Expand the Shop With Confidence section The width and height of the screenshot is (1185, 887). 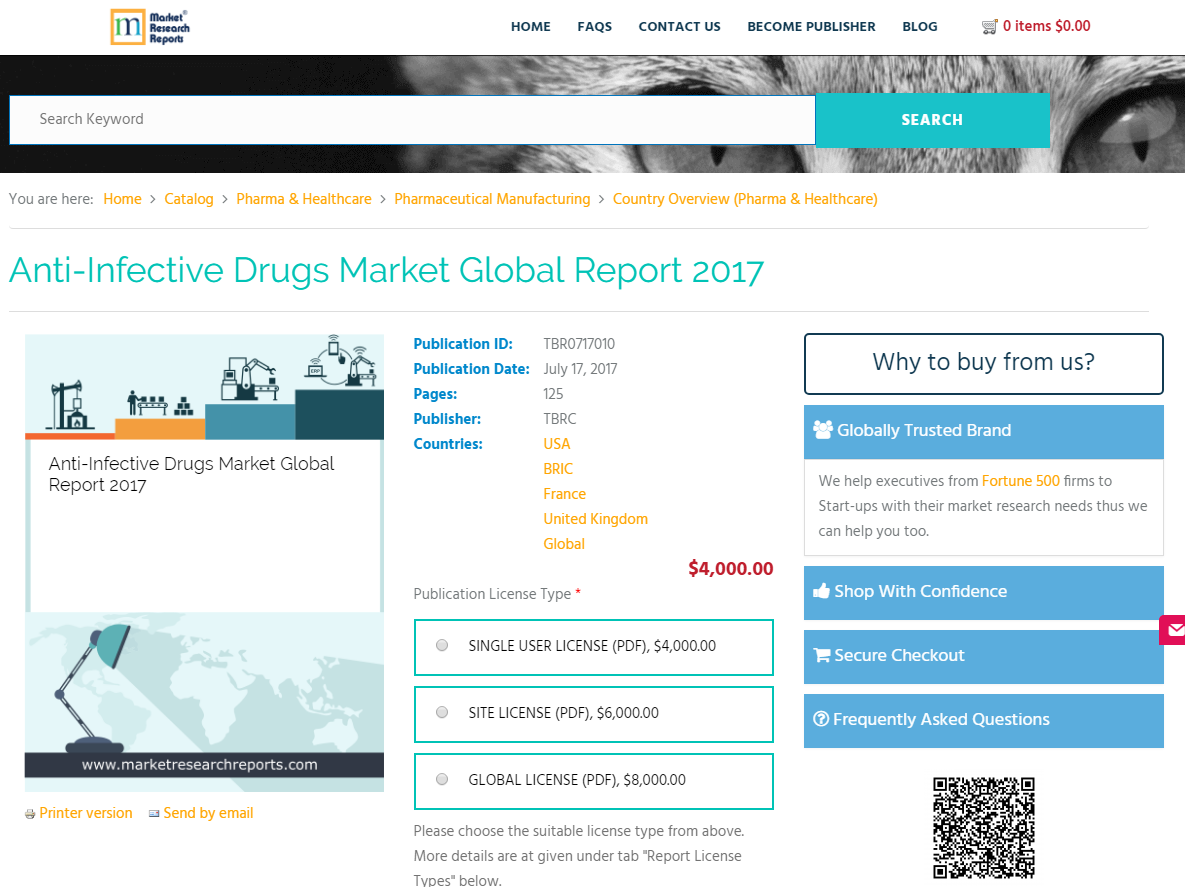pyautogui.click(x=983, y=590)
